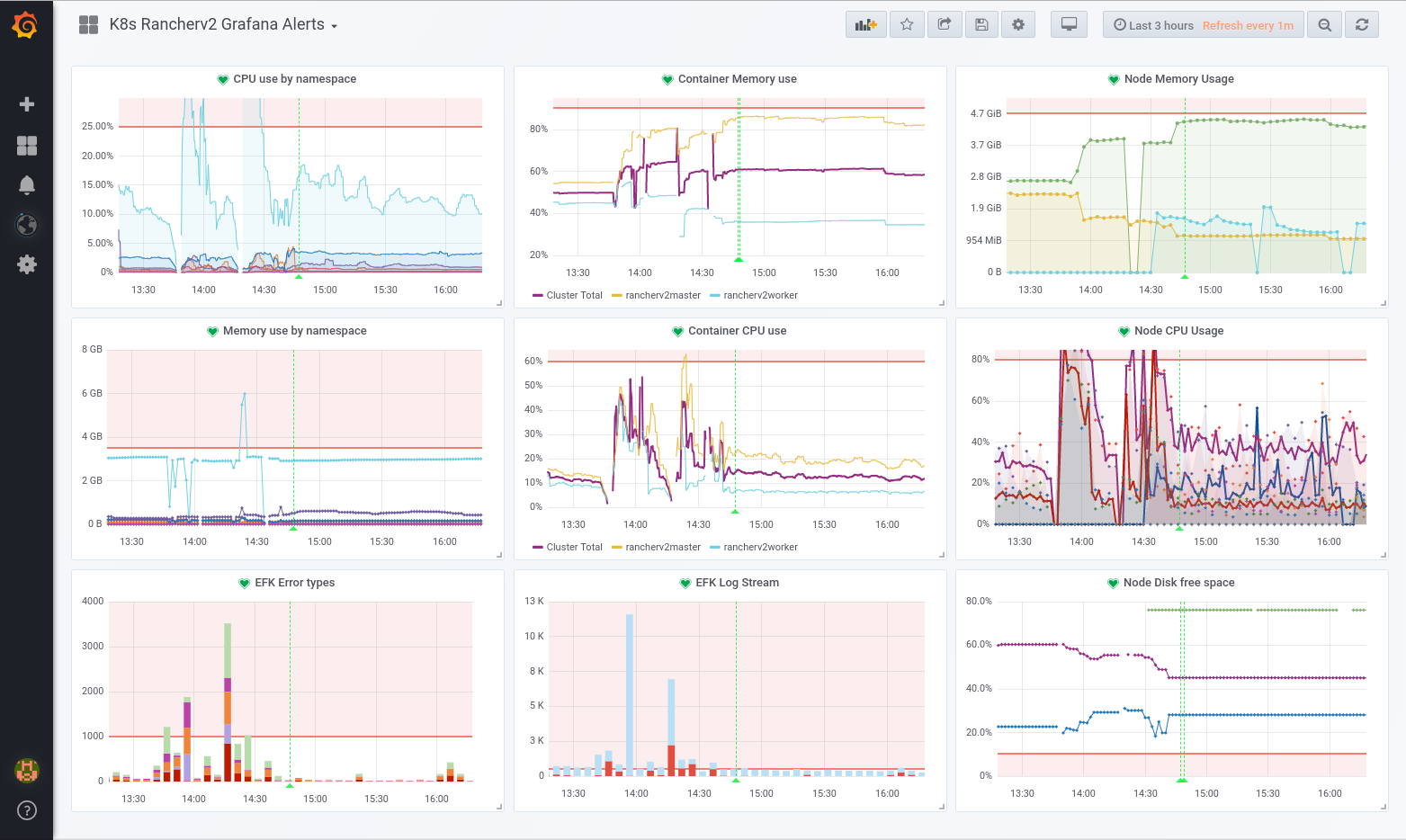This screenshot has height=840, width=1406.
Task: Click the Grafana logo home icon
Action: coord(25,25)
